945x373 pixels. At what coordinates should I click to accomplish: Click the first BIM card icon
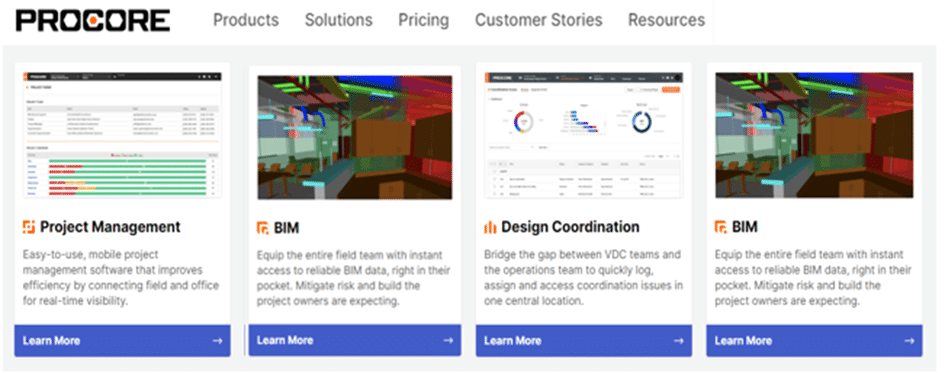(x=263, y=227)
